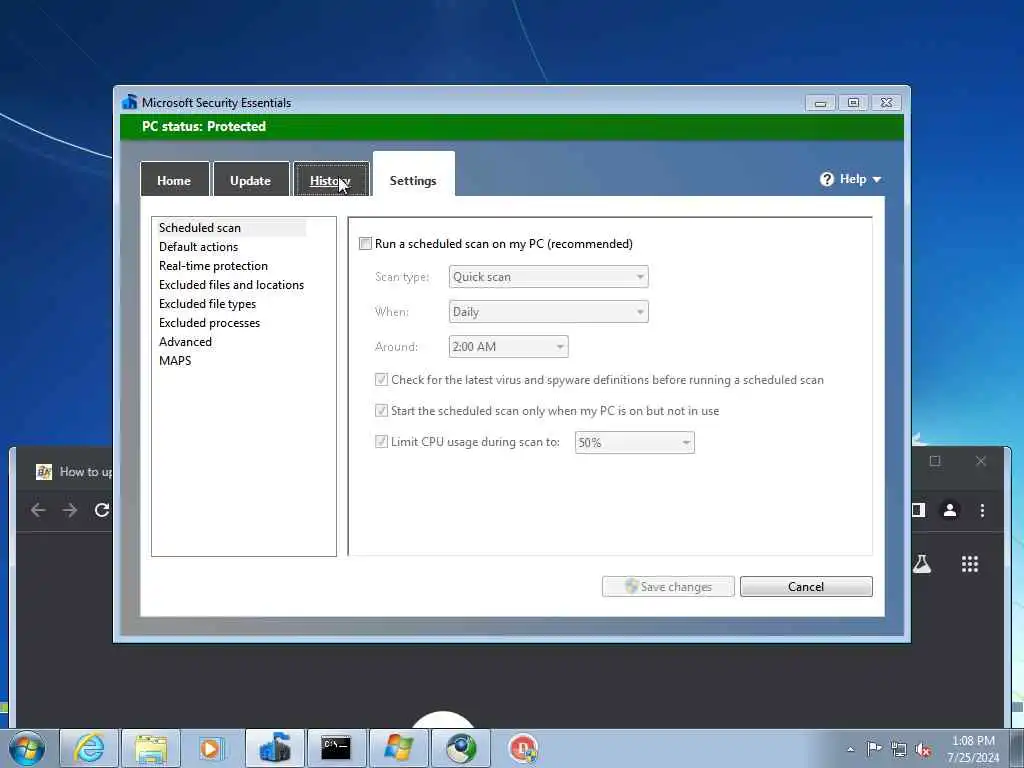Open the MAPS settings item
Viewport: 1024px width, 768px height.
tap(175, 360)
